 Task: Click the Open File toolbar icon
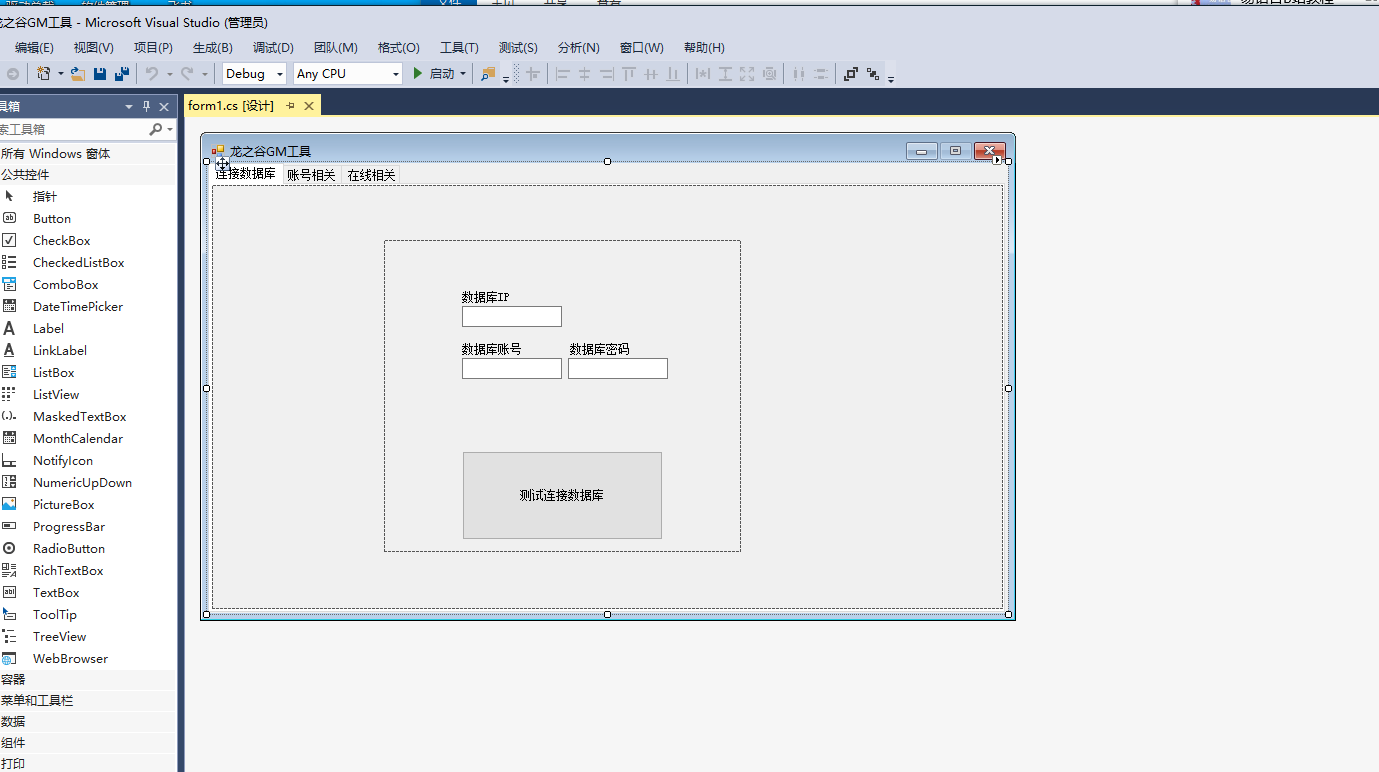point(77,73)
